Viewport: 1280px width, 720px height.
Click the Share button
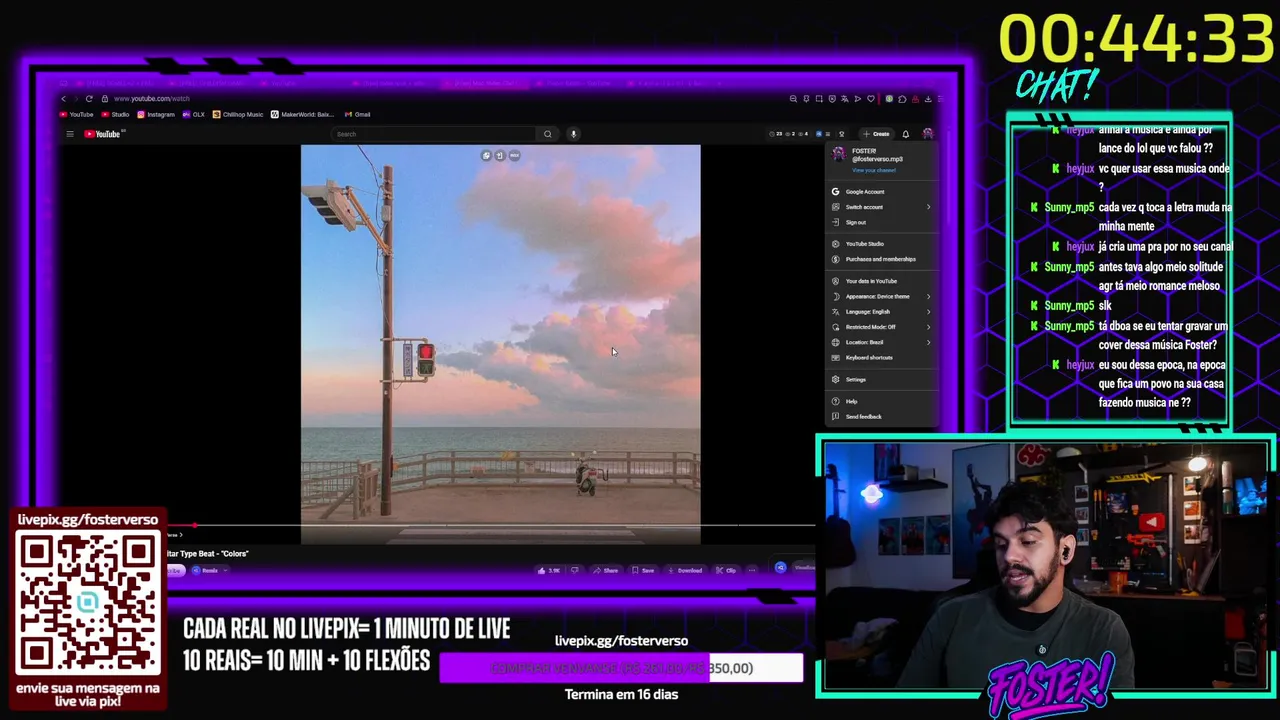pyautogui.click(x=605, y=570)
